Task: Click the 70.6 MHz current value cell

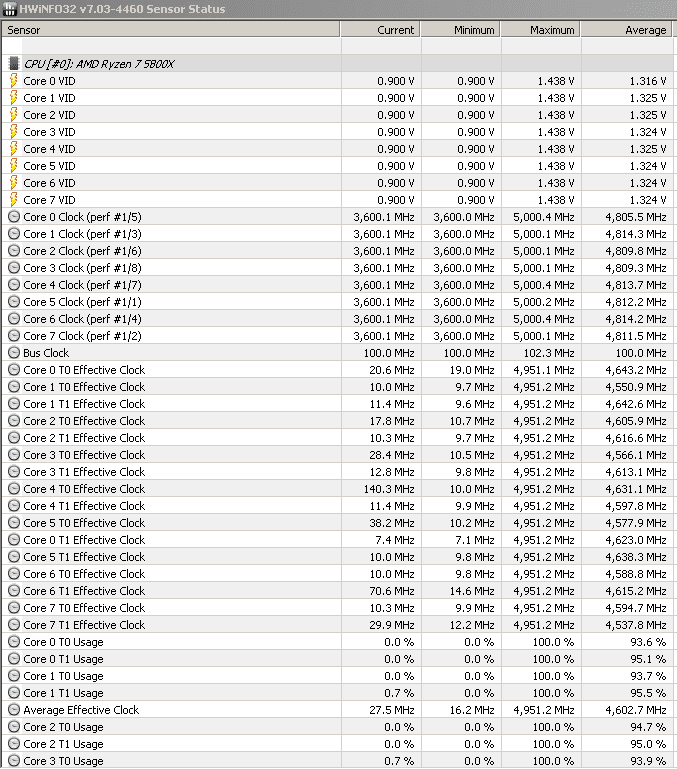Action: click(x=392, y=591)
